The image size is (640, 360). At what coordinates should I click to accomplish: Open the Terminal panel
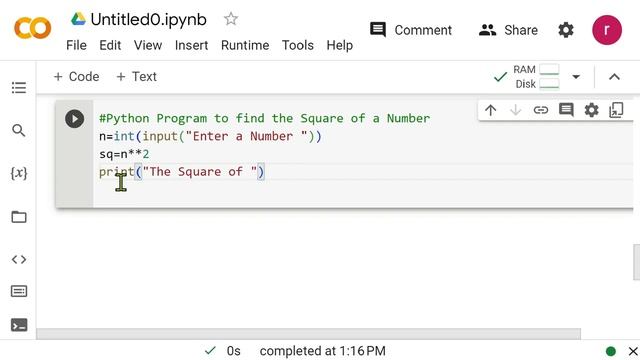[x=19, y=325]
